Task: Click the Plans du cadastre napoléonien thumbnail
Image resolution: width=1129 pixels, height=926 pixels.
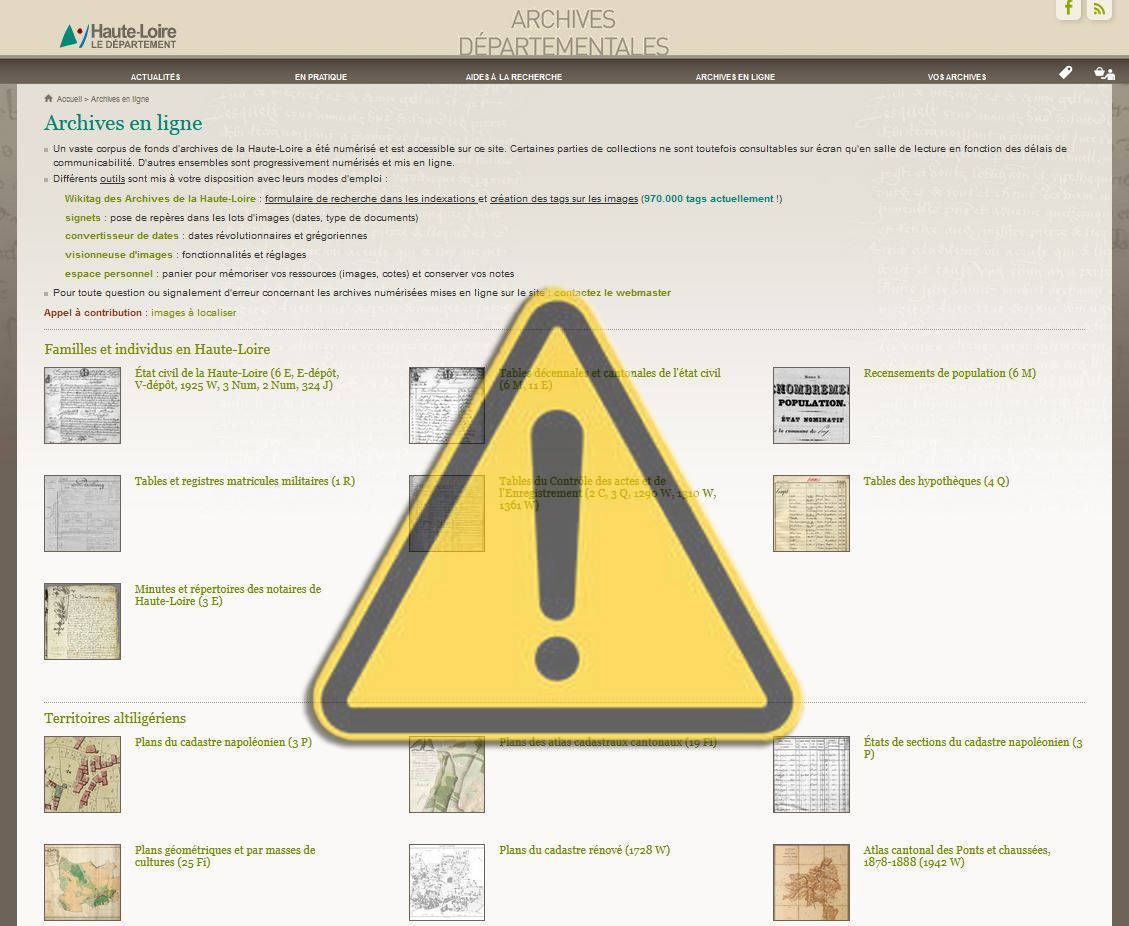Action: tap(81, 774)
